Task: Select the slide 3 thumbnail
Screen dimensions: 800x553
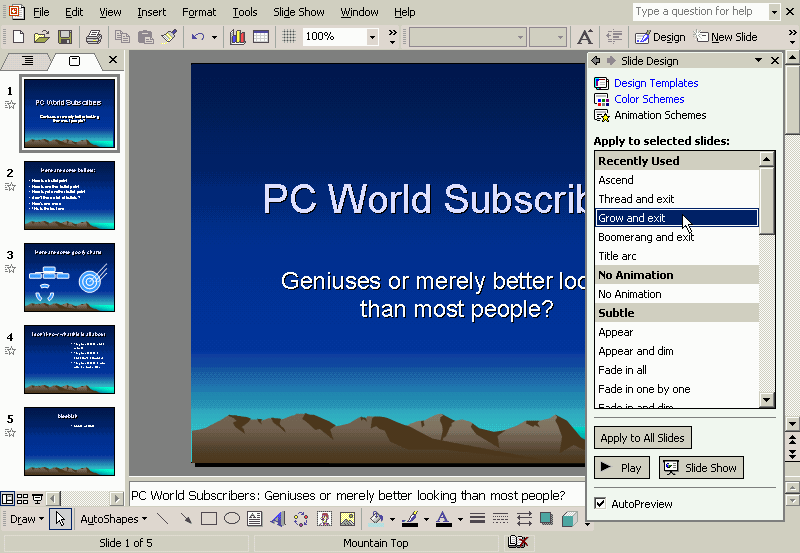Action: tap(69, 277)
